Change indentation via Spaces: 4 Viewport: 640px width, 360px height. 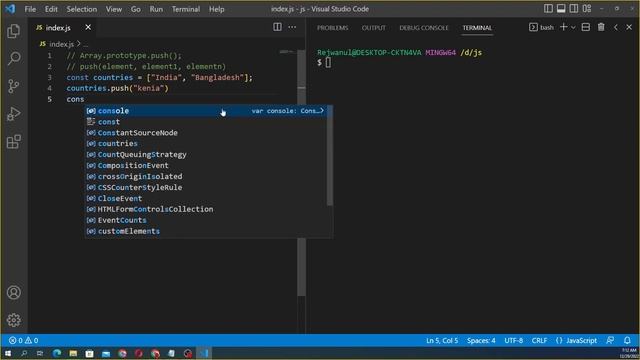click(481, 340)
